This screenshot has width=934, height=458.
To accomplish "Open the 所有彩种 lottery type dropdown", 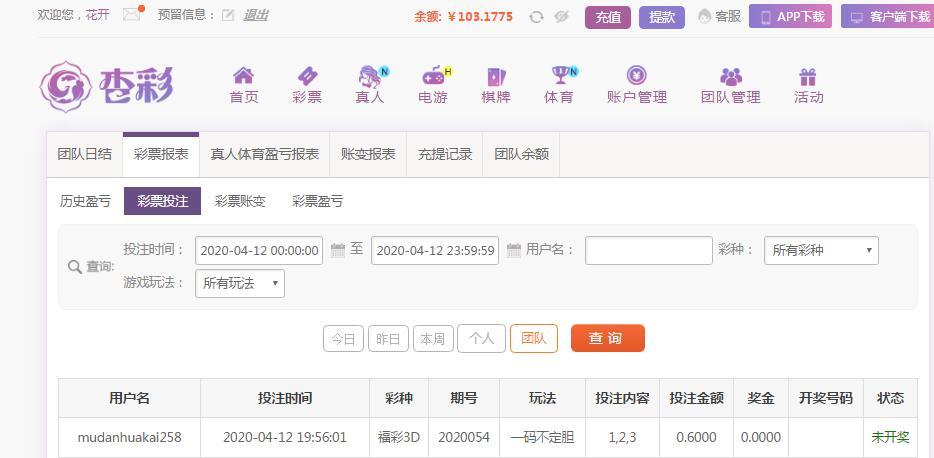I will (x=821, y=251).
